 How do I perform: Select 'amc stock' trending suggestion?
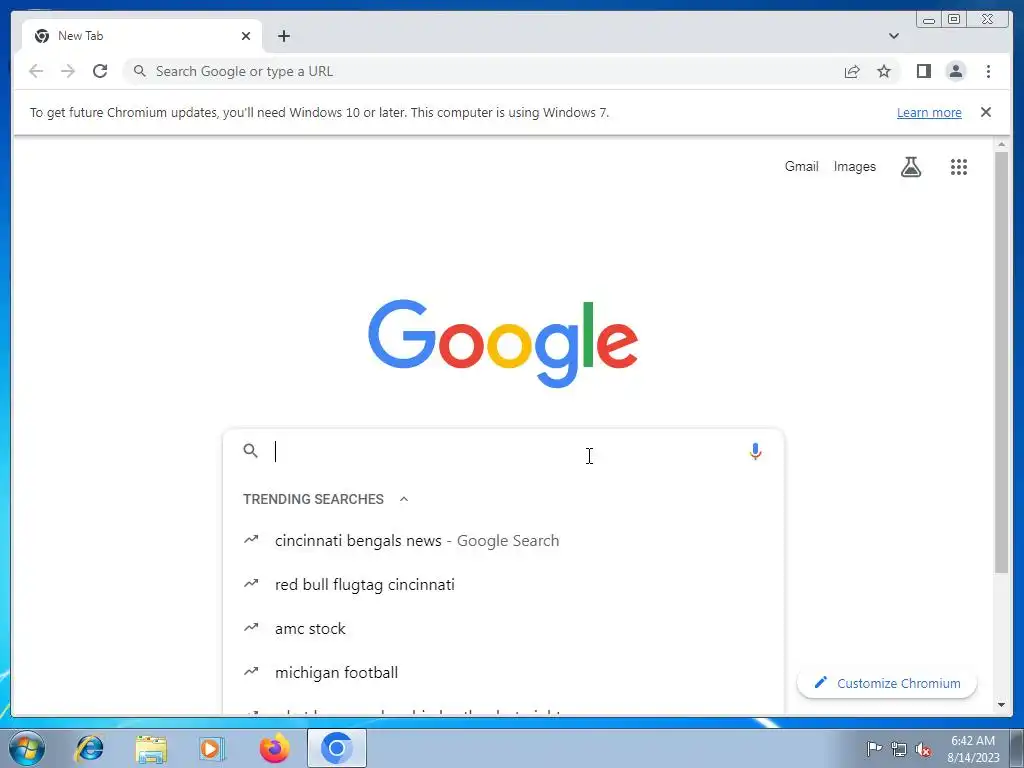pos(503,628)
